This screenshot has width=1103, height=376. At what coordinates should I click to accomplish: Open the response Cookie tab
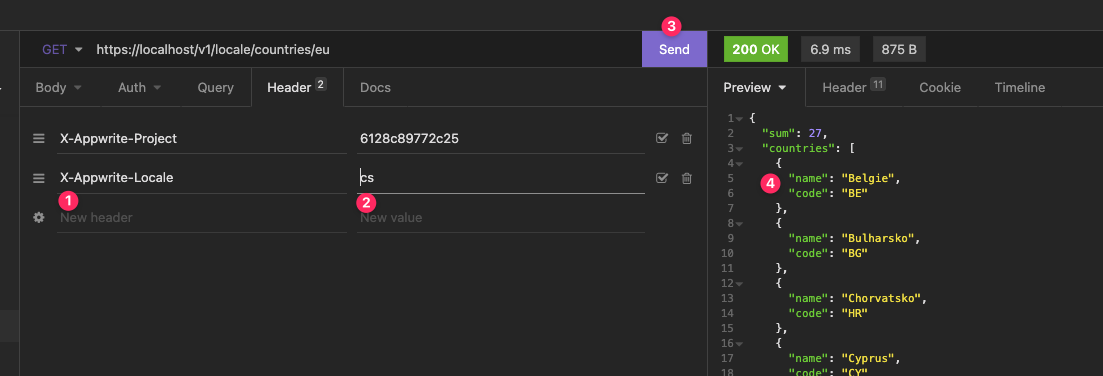pos(940,88)
